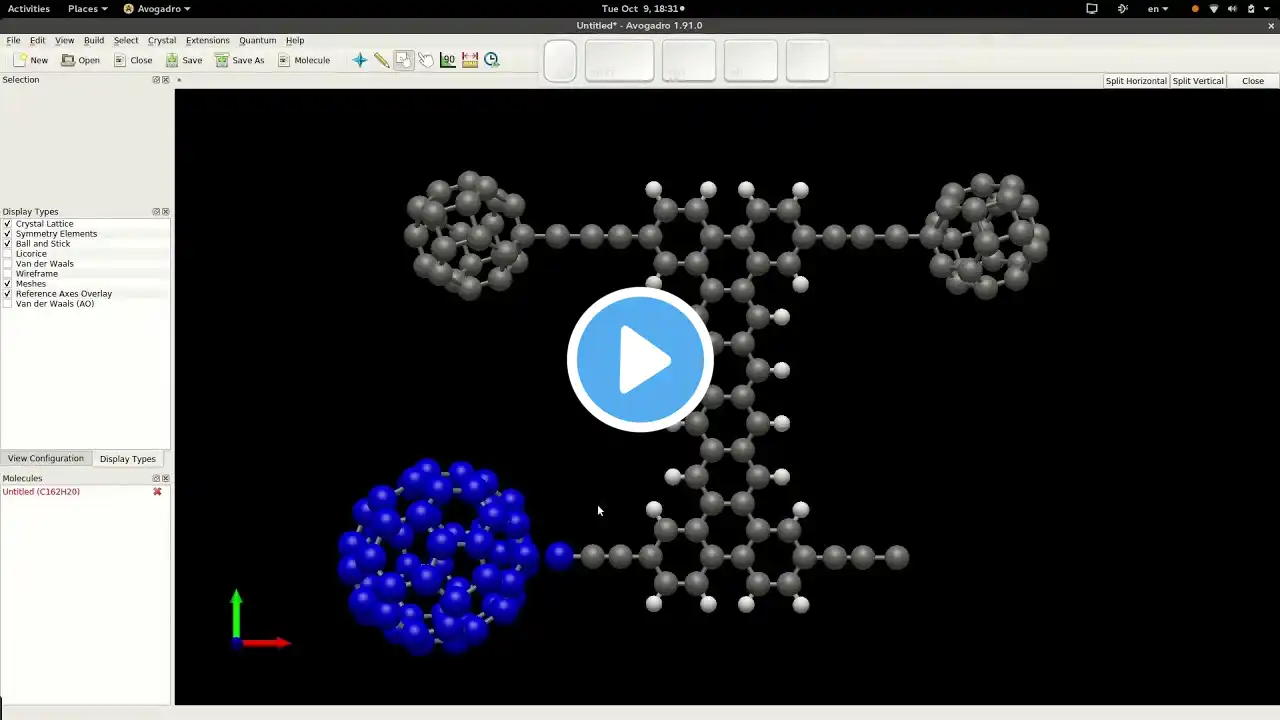
Task: Uncheck Ball and Stick display type
Action: coord(7,244)
